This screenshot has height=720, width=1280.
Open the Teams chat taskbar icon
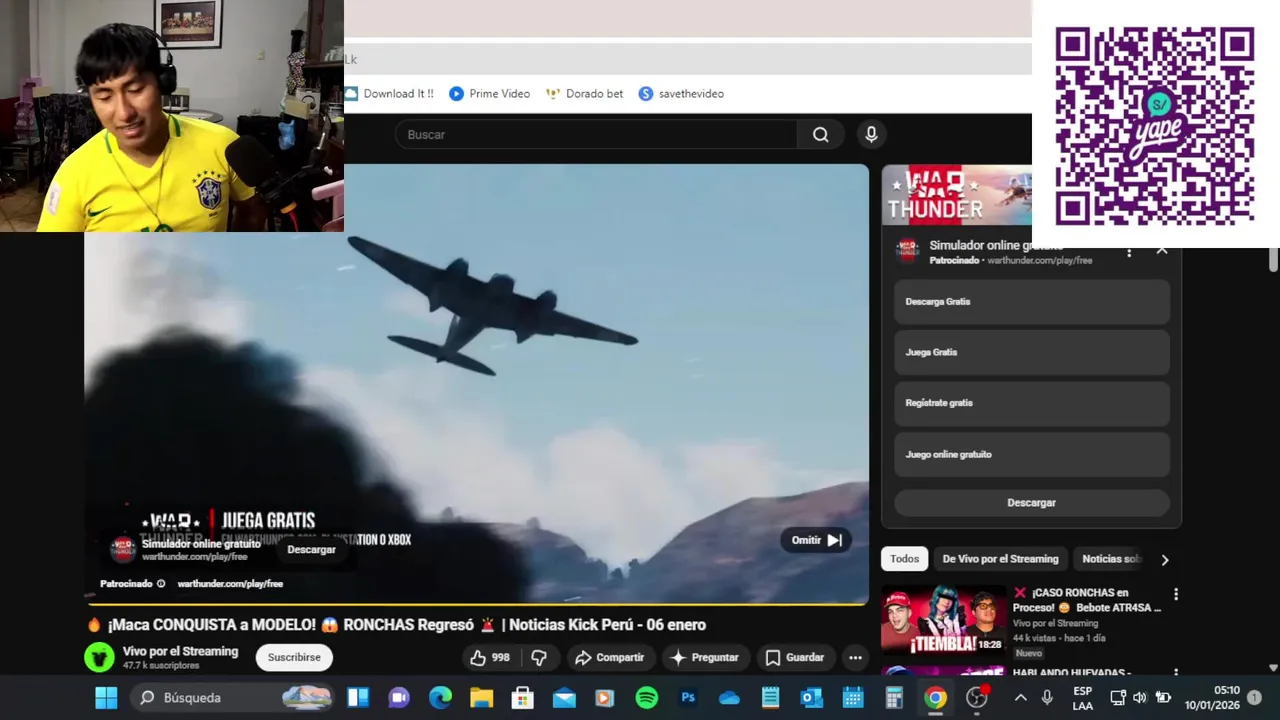[x=399, y=697]
